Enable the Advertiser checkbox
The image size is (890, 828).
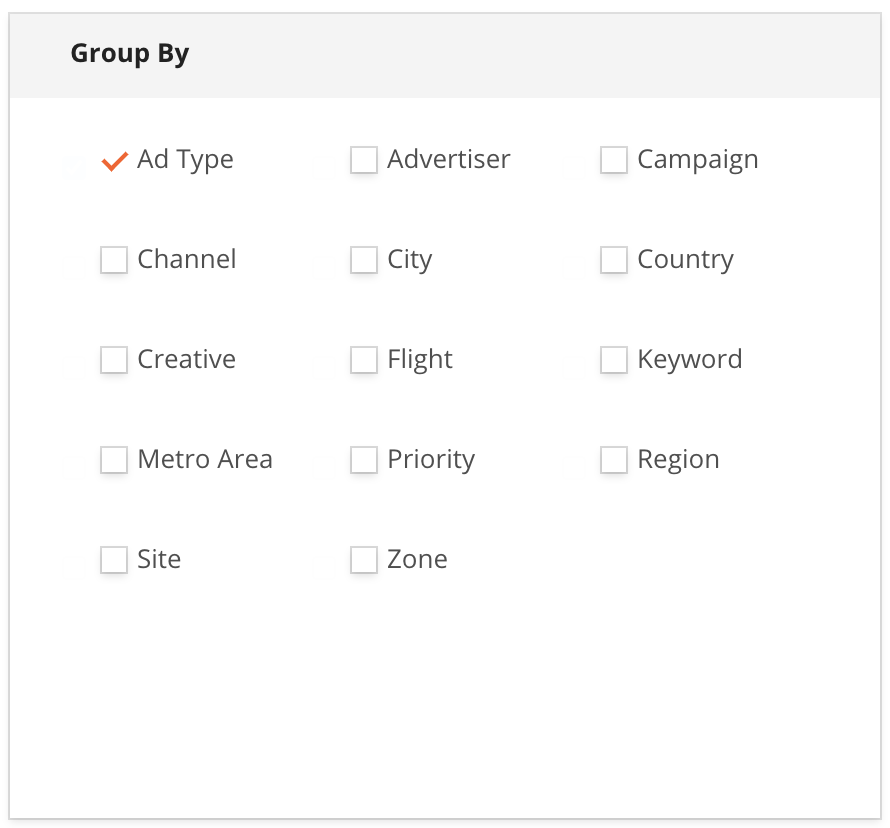click(364, 160)
